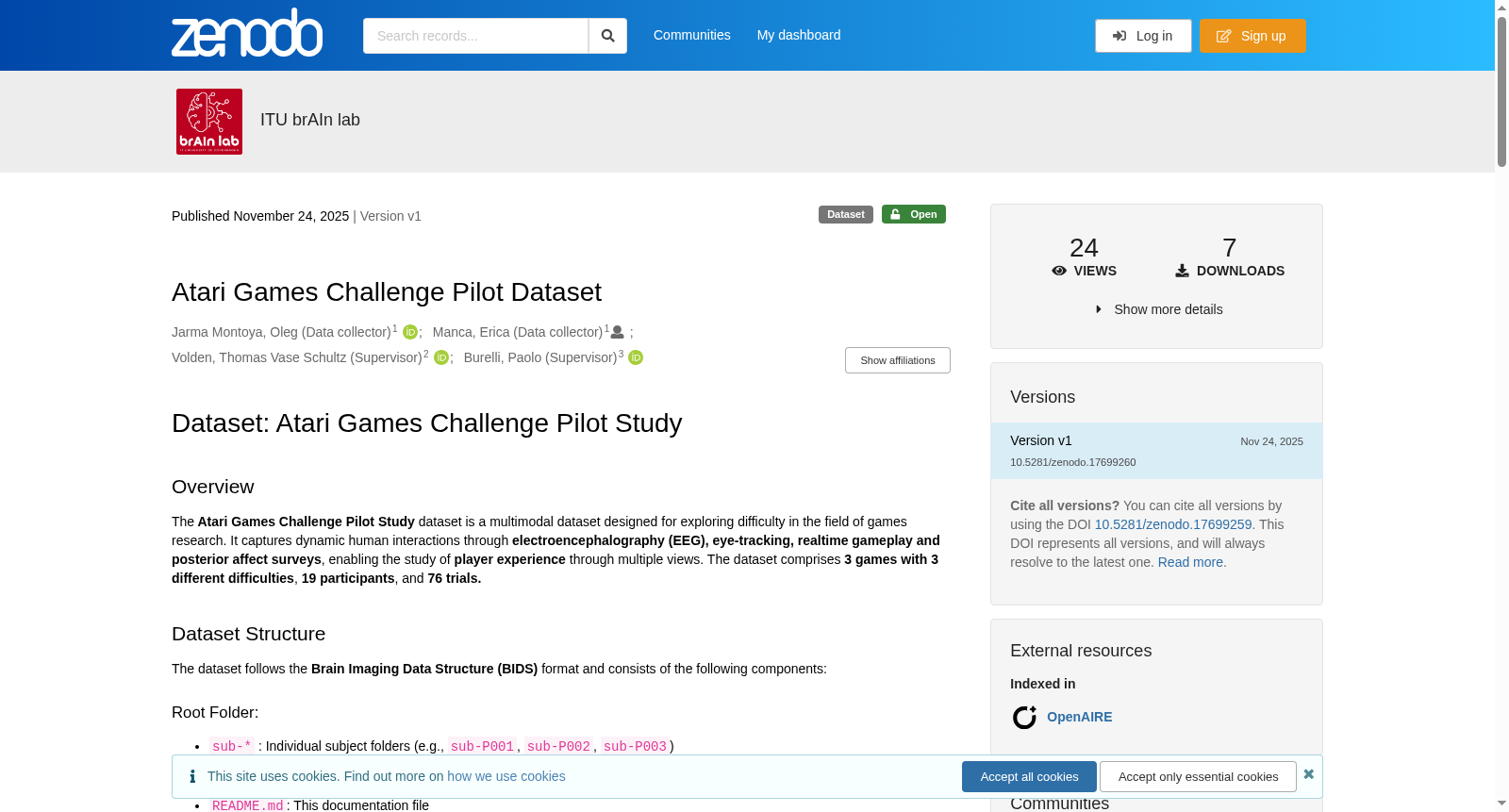Click Show affiliations button
The height and width of the screenshot is (812, 1509).
pos(898,360)
